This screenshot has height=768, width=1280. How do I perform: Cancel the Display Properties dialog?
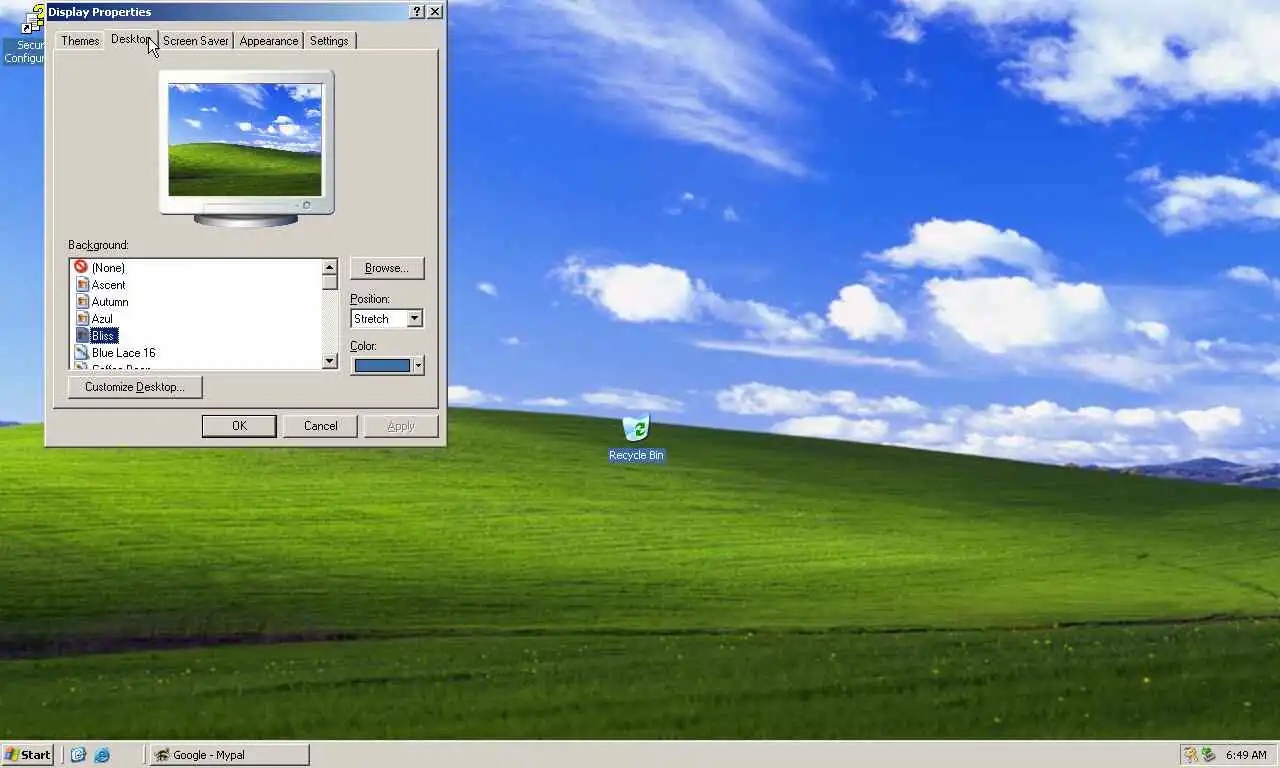pos(320,426)
